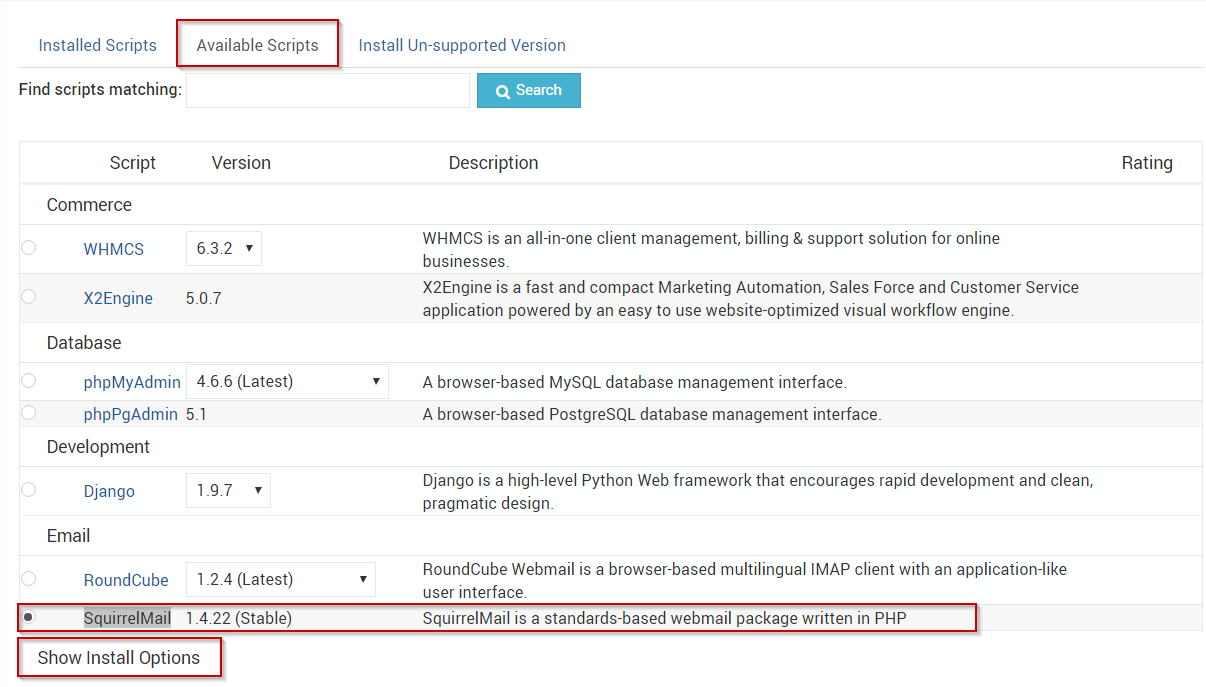Click the WHMCS description text
The width and height of the screenshot is (1206, 687).
tap(711, 249)
